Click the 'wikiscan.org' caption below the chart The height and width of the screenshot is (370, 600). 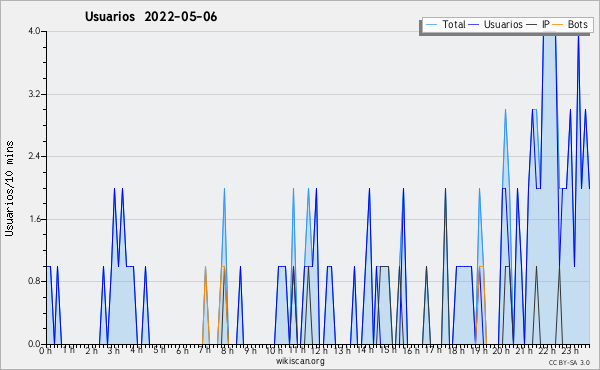pos(300,361)
